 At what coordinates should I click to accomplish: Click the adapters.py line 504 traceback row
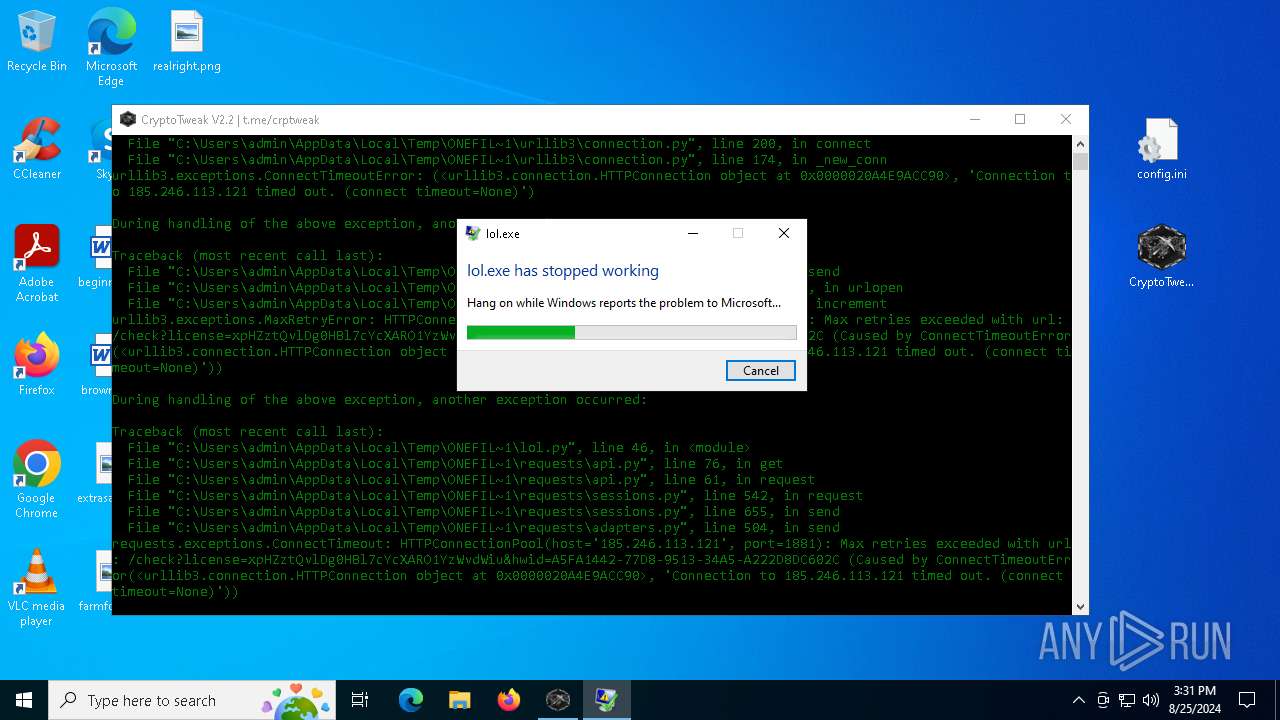tap(483, 527)
